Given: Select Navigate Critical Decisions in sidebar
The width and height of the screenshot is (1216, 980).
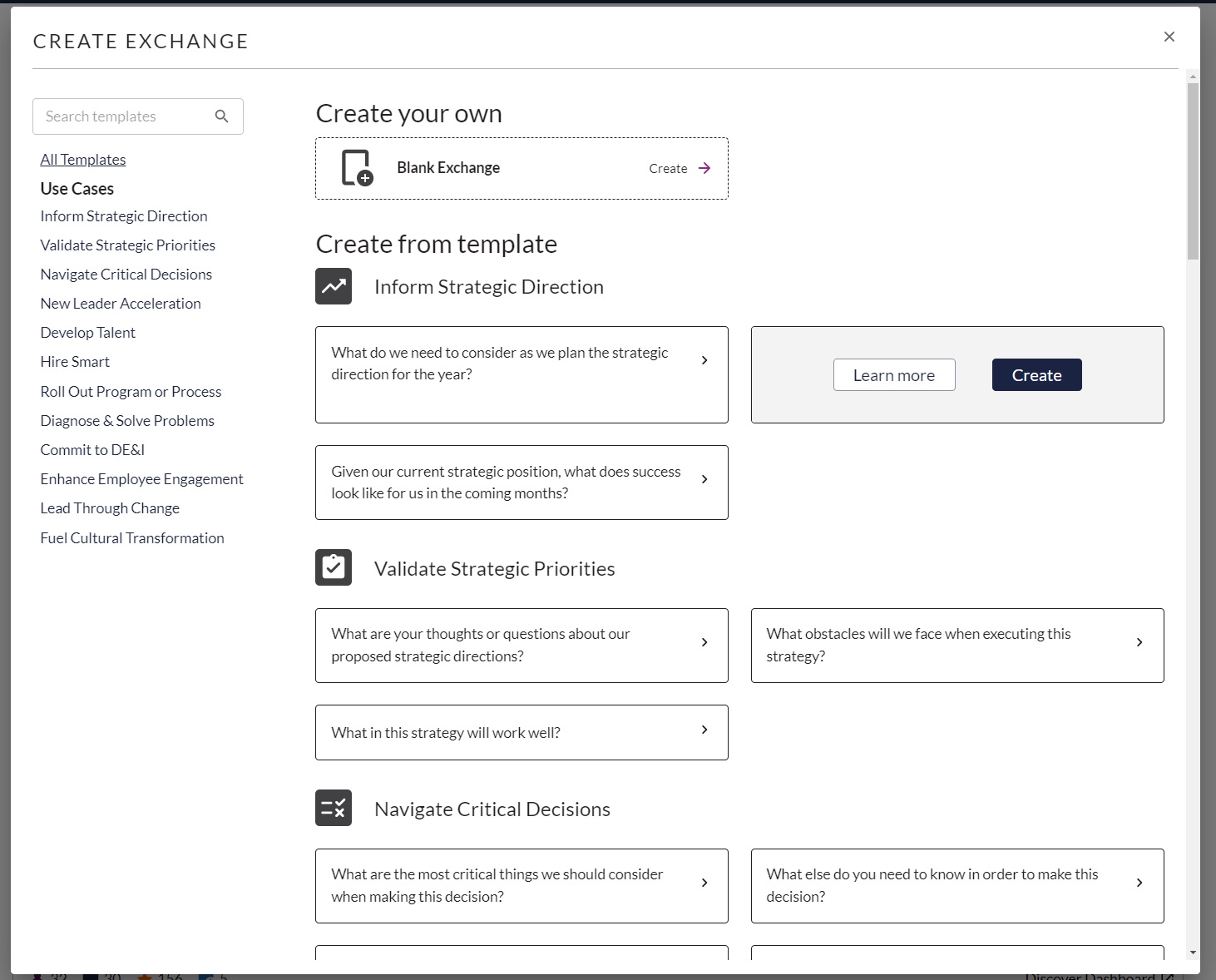Looking at the screenshot, I should click(x=126, y=275).
